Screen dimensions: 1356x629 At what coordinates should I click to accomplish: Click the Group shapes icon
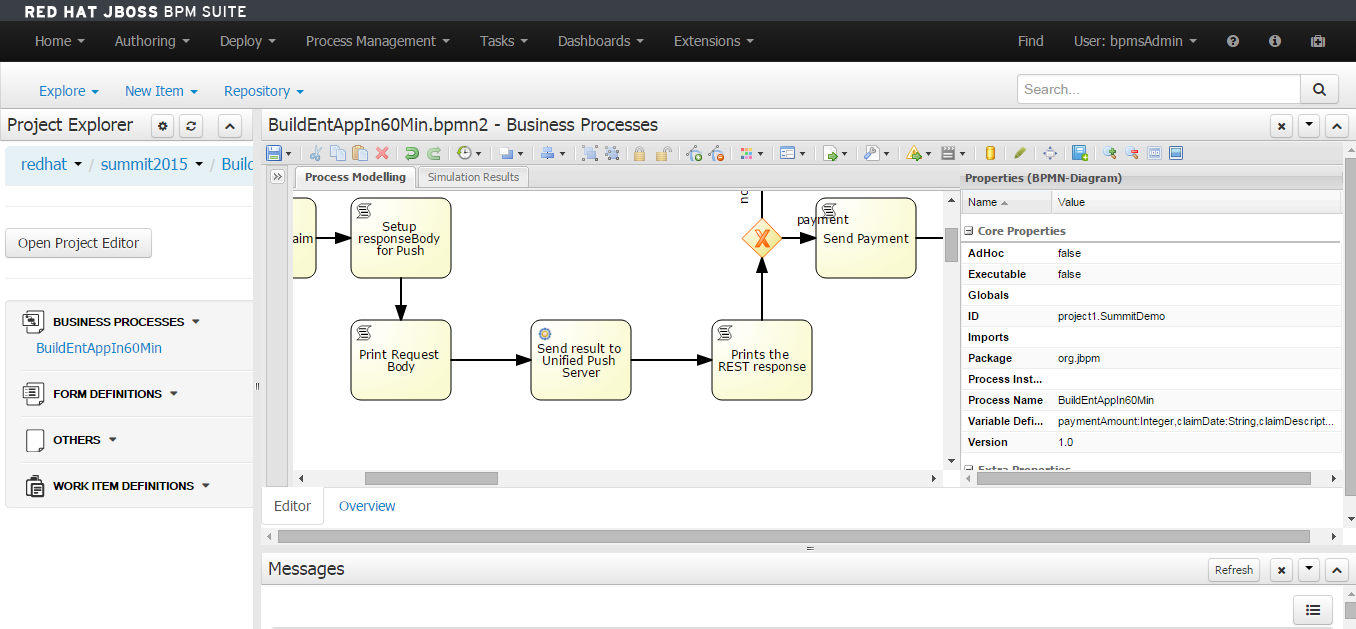pos(589,153)
